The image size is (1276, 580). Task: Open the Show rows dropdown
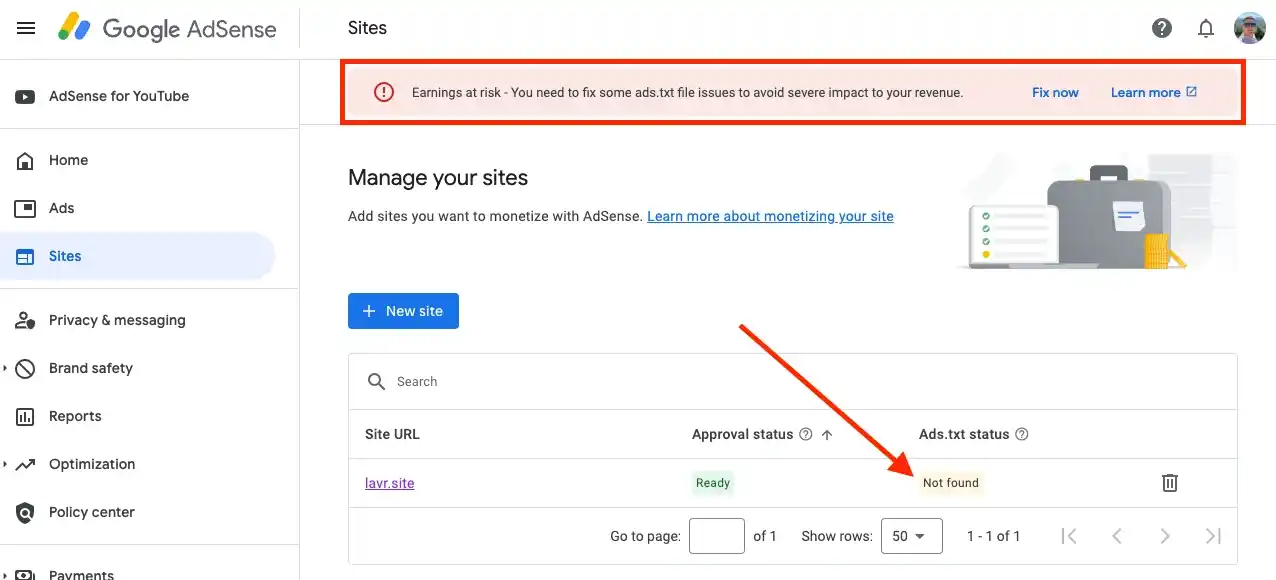coord(911,536)
